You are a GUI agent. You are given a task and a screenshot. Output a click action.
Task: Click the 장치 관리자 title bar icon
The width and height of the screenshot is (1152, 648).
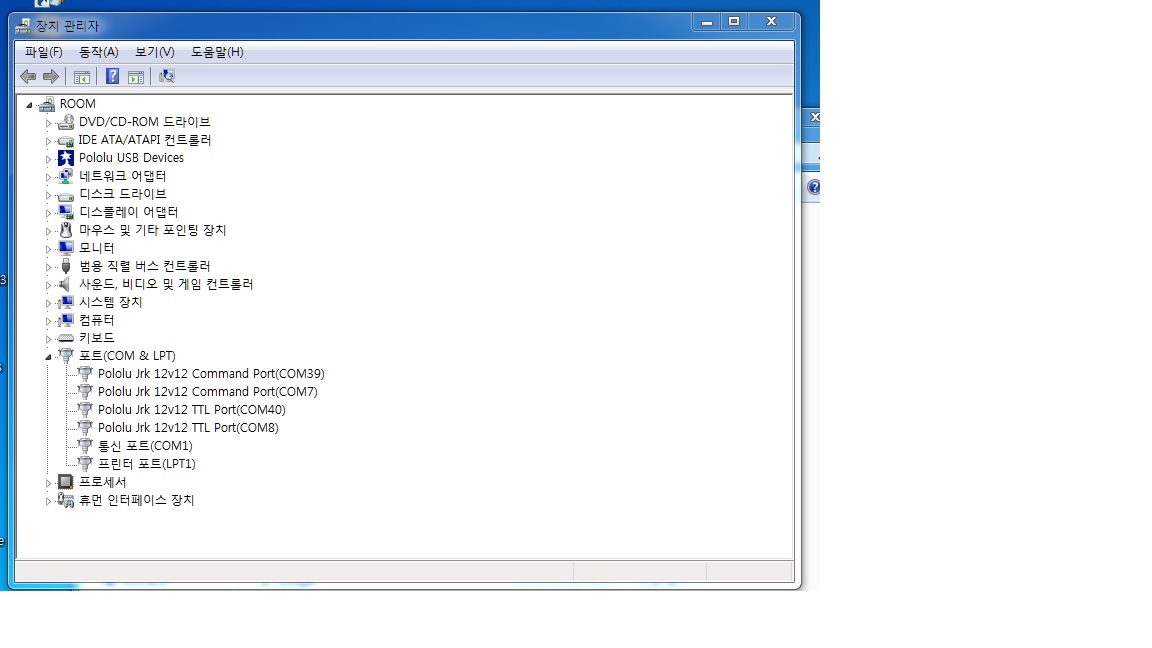point(24,26)
